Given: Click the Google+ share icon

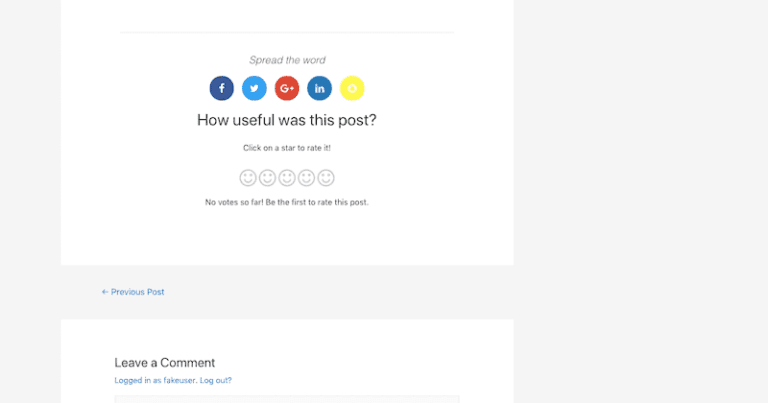Looking at the screenshot, I should pyautogui.click(x=287, y=88).
